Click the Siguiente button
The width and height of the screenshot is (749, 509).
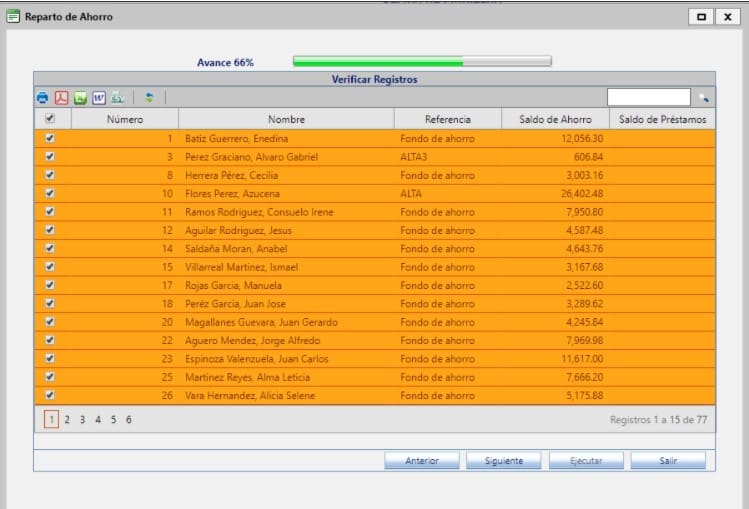(504, 461)
